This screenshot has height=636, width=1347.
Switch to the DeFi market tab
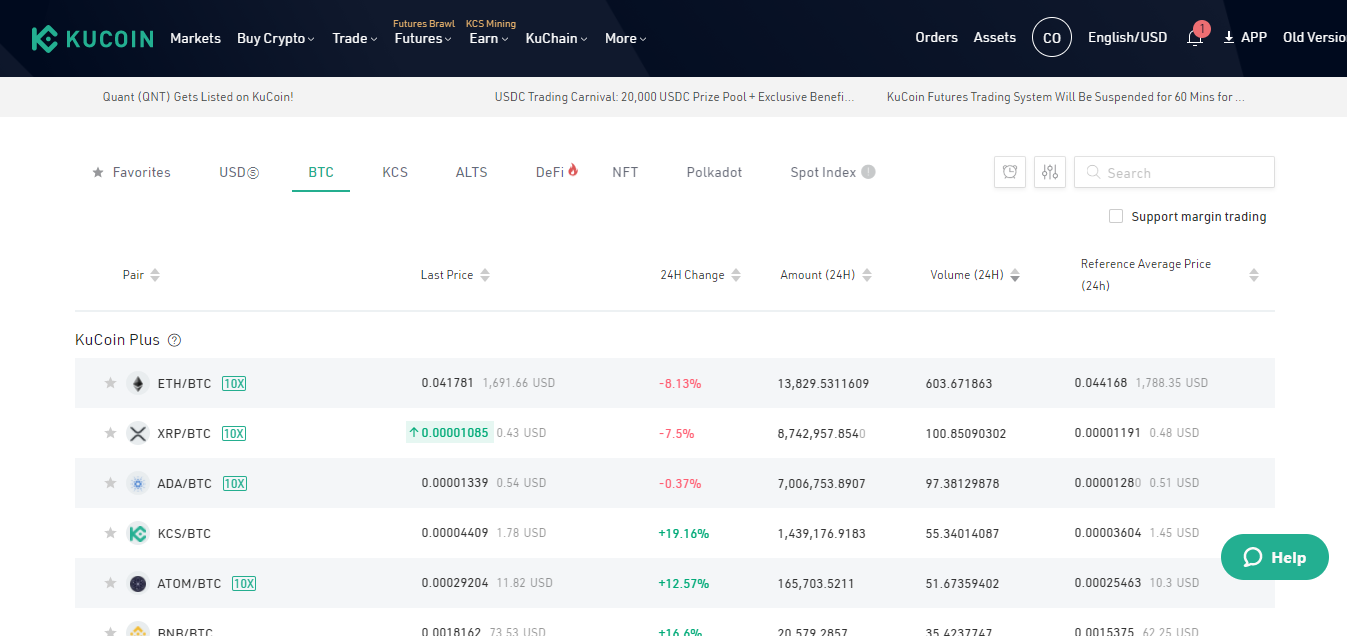tap(556, 172)
